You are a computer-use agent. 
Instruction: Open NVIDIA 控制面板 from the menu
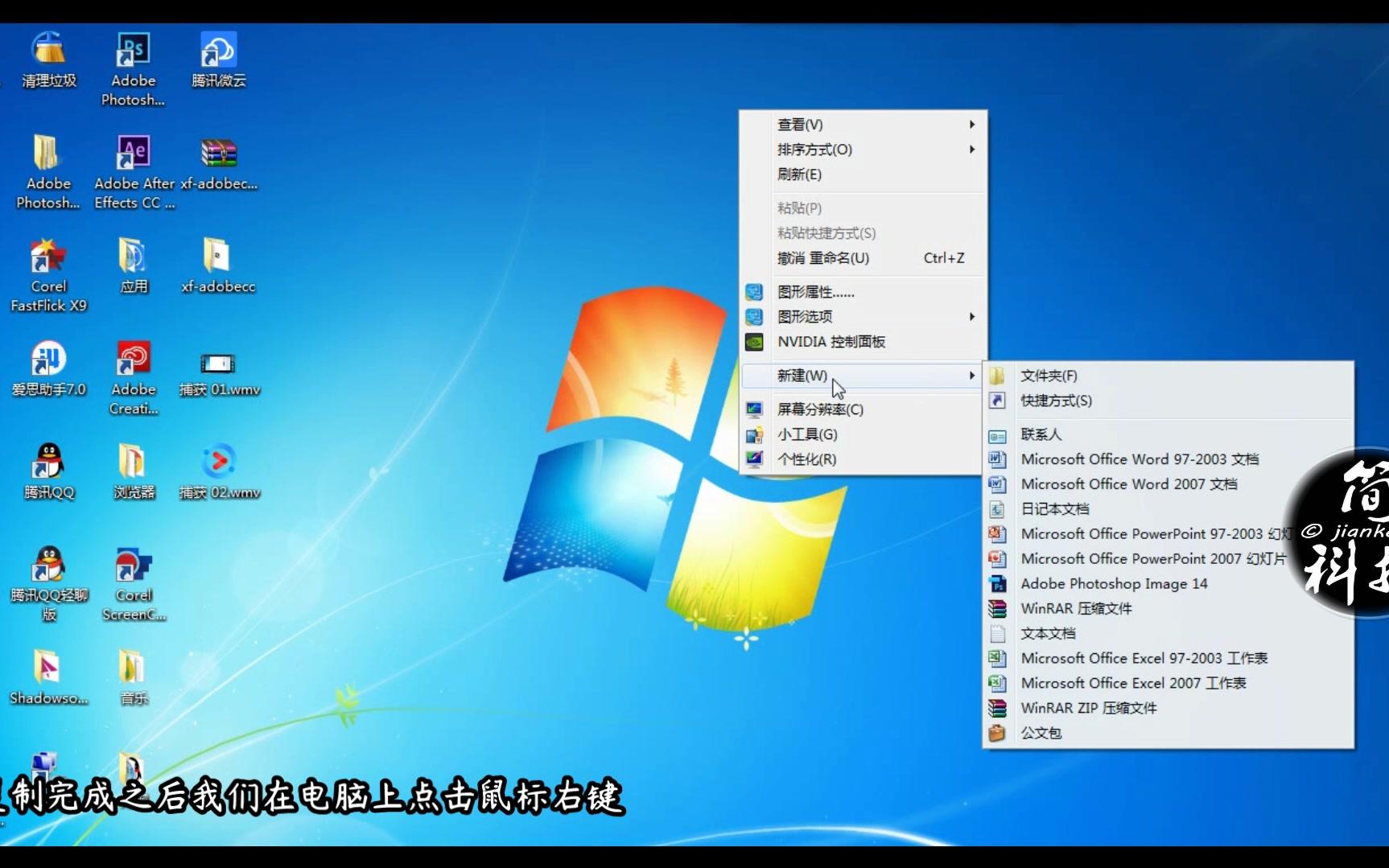pyautogui.click(x=863, y=342)
